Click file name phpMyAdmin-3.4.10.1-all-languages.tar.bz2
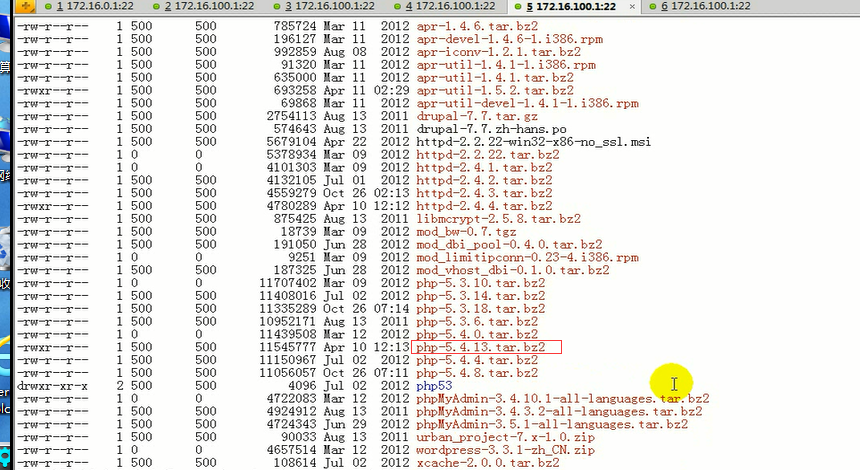 [x=563, y=398]
